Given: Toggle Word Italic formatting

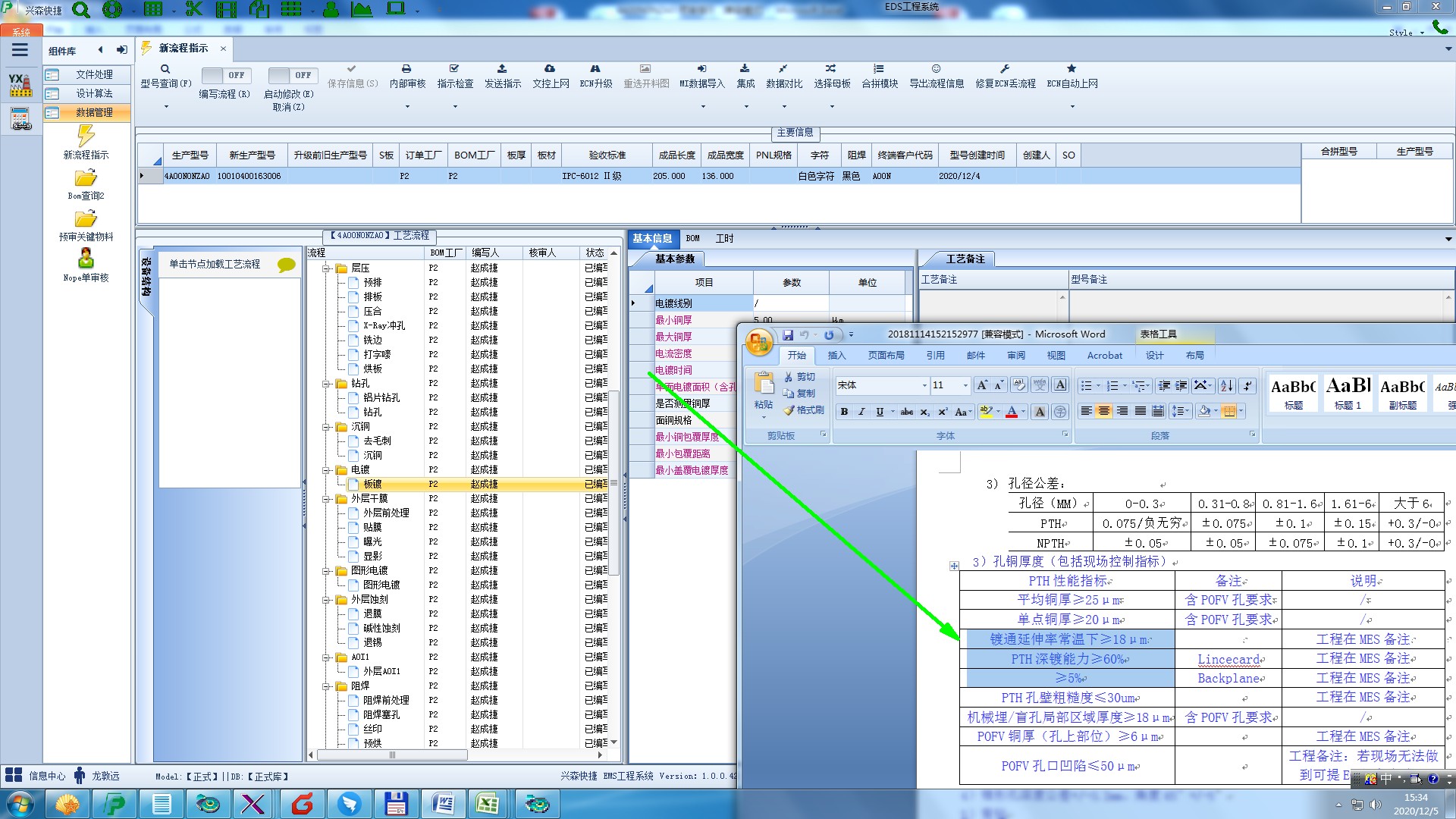Looking at the screenshot, I should click(861, 412).
